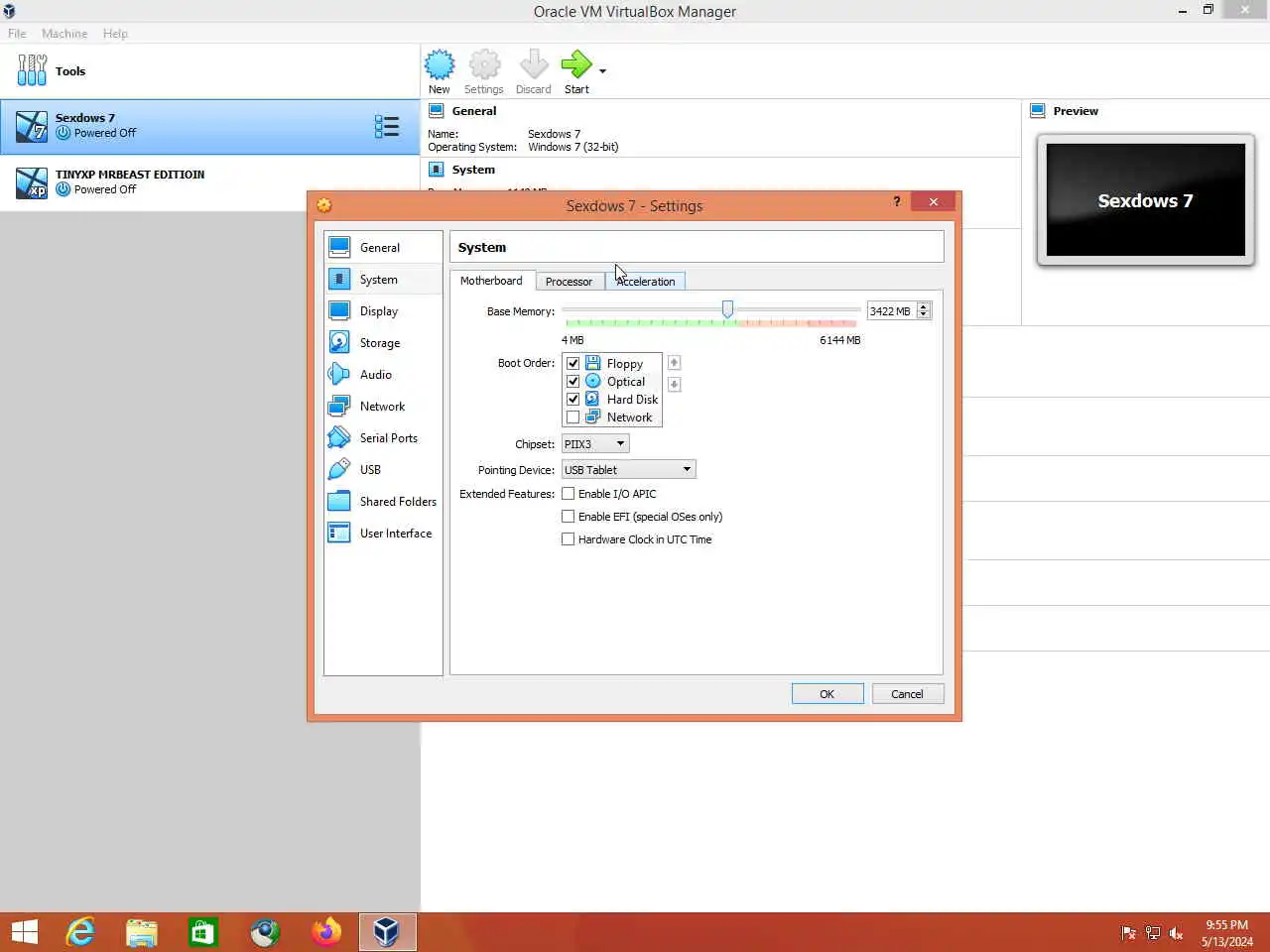Enable I/O APIC checkbox
This screenshot has height=952, width=1270.
click(x=569, y=494)
